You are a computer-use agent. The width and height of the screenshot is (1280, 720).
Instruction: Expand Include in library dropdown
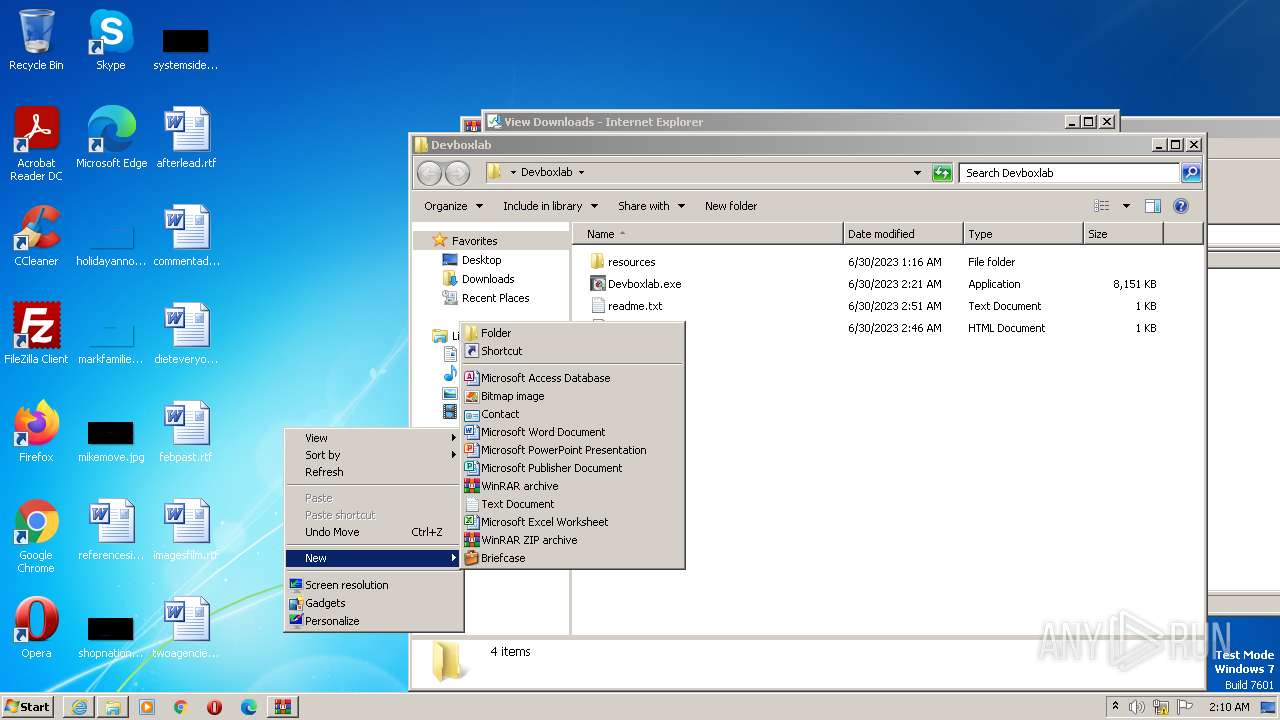[550, 206]
